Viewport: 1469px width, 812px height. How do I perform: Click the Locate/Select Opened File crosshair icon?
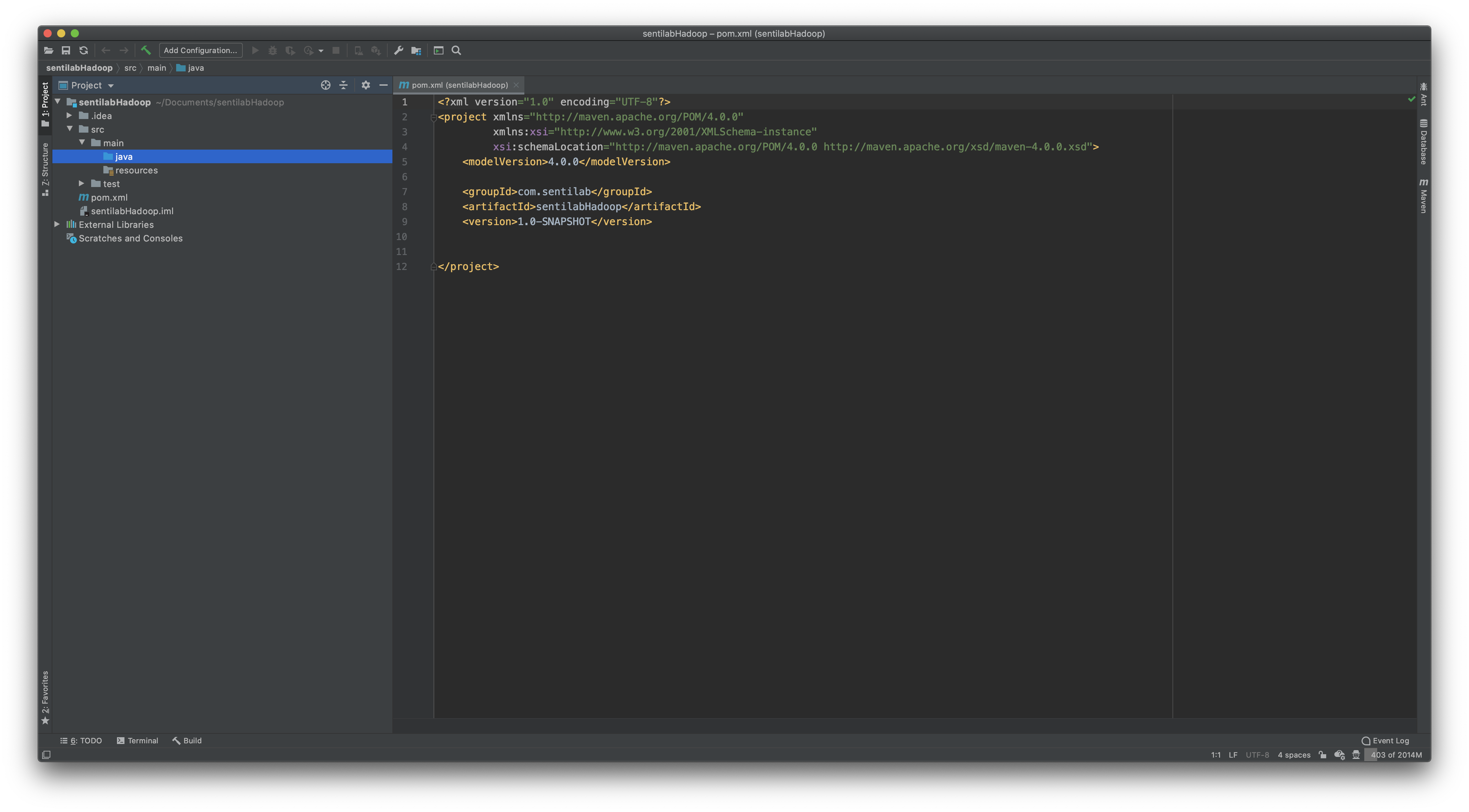pyautogui.click(x=326, y=85)
